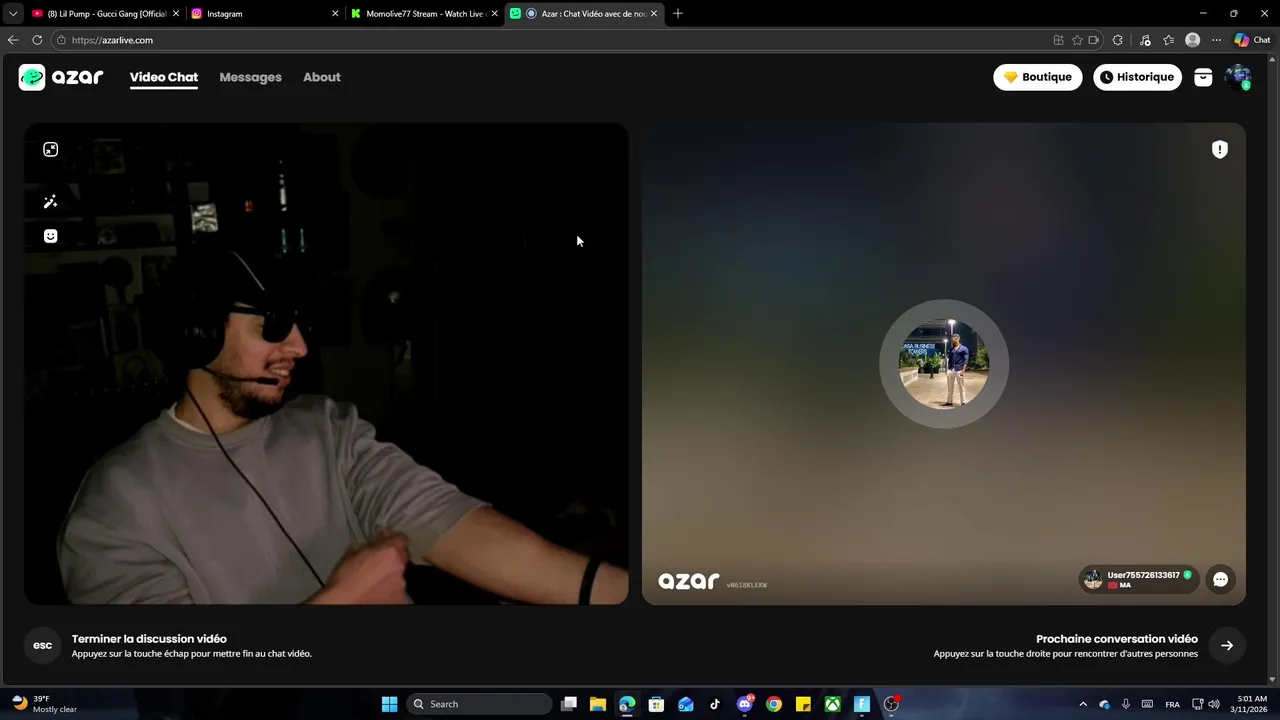Click the User755726133617 name badge
The image size is (1280, 720).
pyautogui.click(x=1139, y=579)
